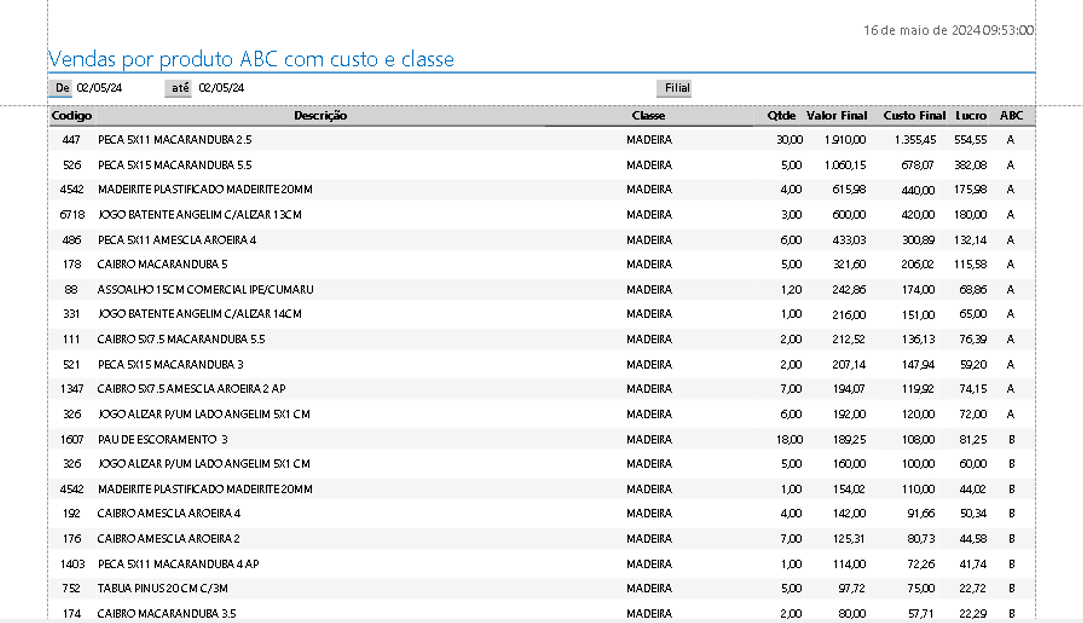Click the Qtde column header

pos(781,116)
